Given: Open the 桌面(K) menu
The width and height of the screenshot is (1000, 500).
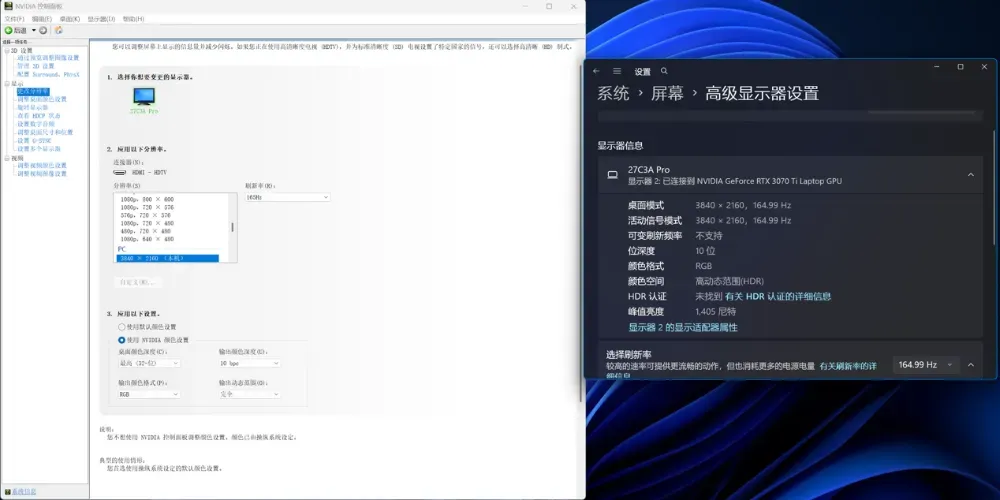Looking at the screenshot, I should (70, 19).
